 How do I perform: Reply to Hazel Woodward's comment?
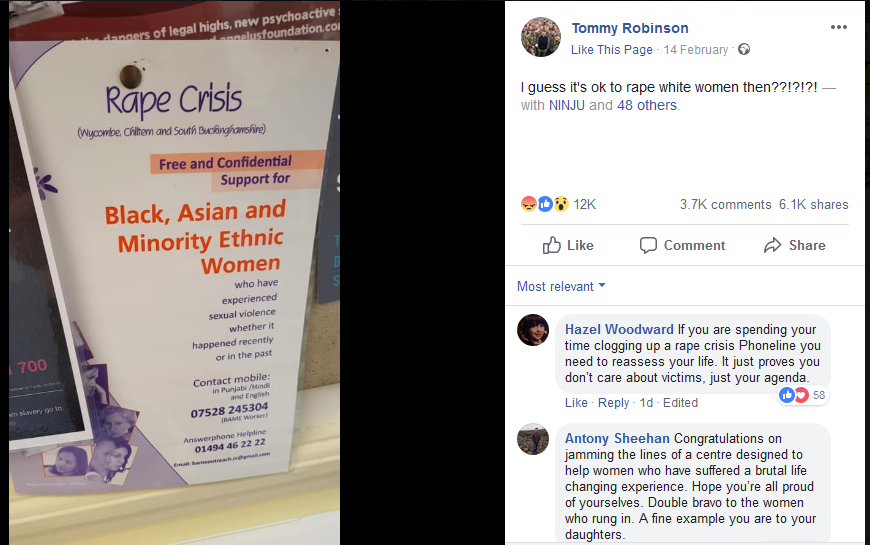click(x=613, y=402)
